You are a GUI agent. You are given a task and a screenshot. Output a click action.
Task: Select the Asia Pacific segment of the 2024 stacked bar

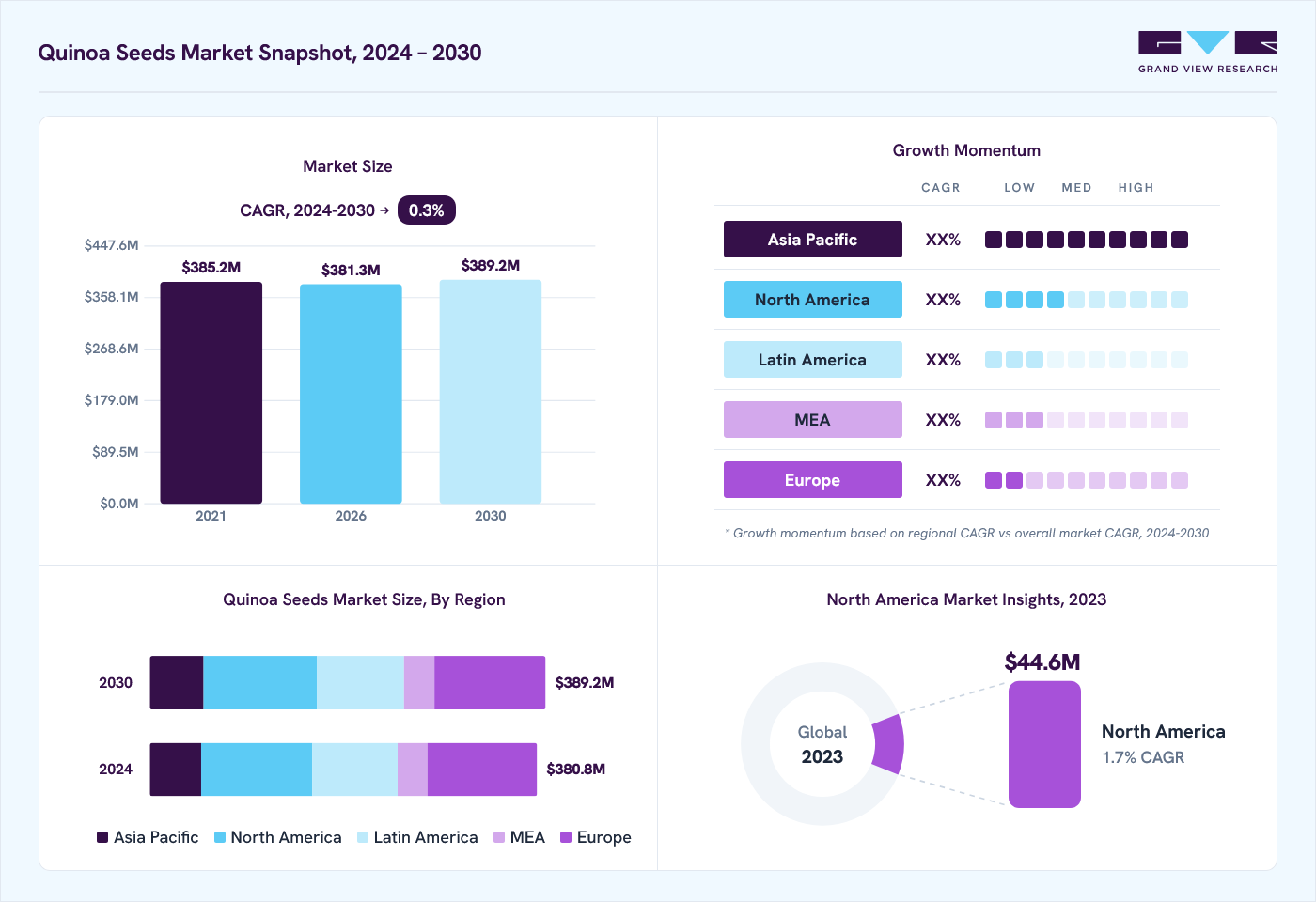pyautogui.click(x=176, y=770)
